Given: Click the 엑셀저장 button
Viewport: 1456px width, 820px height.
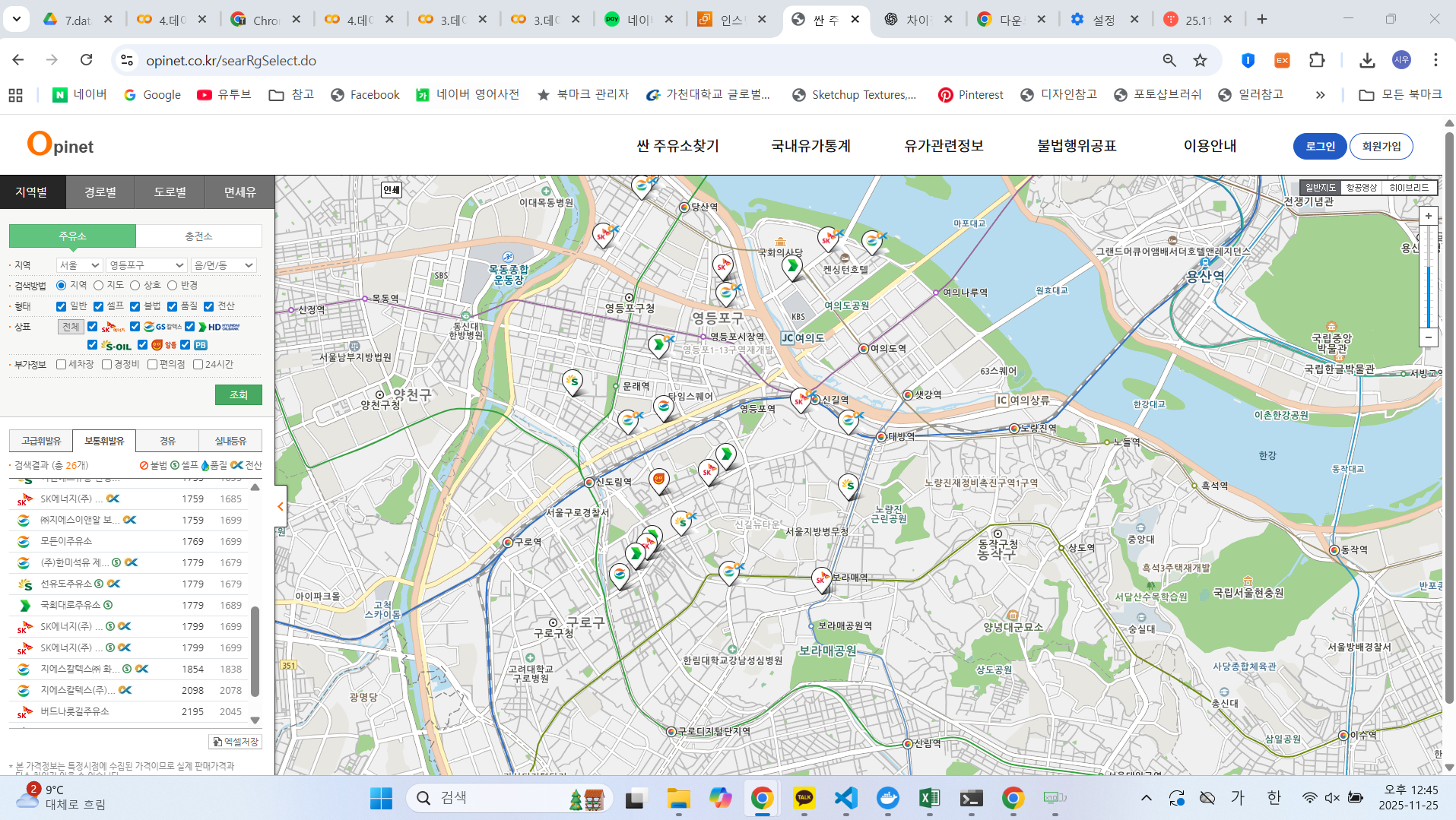Looking at the screenshot, I should click(x=236, y=742).
